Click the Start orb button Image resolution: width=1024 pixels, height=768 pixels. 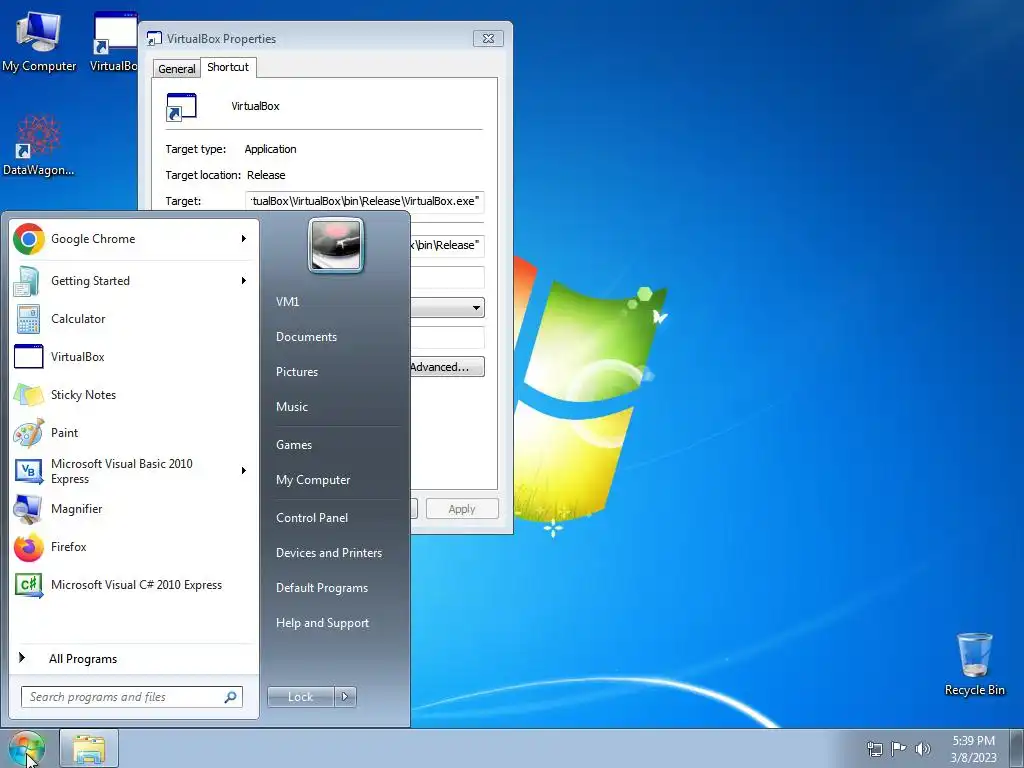pyautogui.click(x=27, y=748)
